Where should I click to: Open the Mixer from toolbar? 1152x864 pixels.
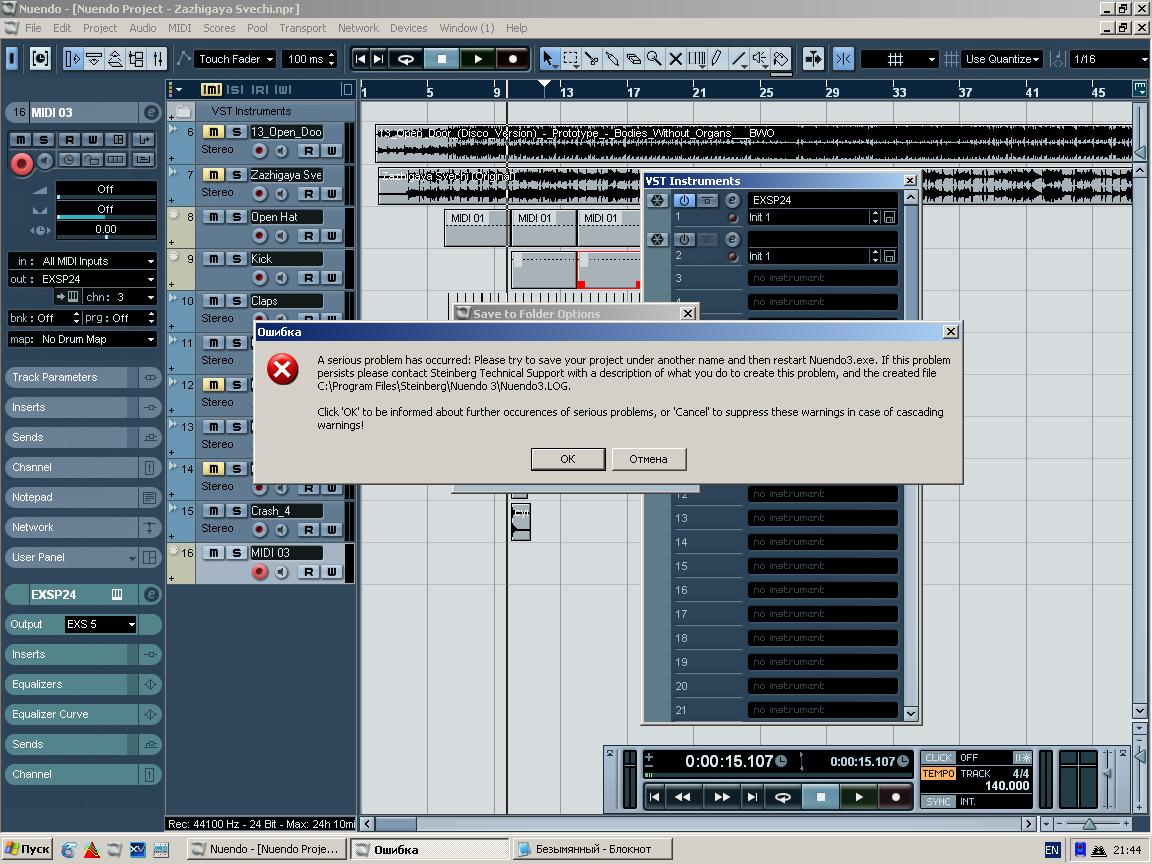tap(158, 59)
